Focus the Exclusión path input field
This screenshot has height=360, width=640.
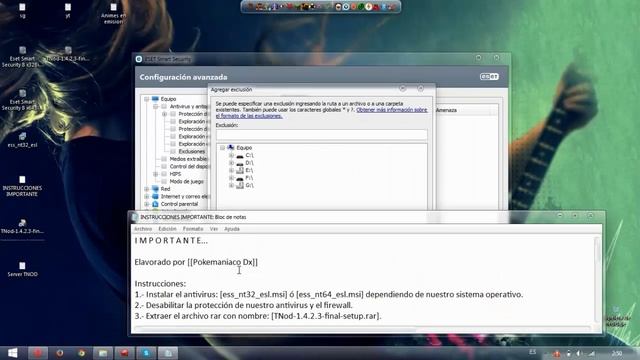(x=322, y=135)
